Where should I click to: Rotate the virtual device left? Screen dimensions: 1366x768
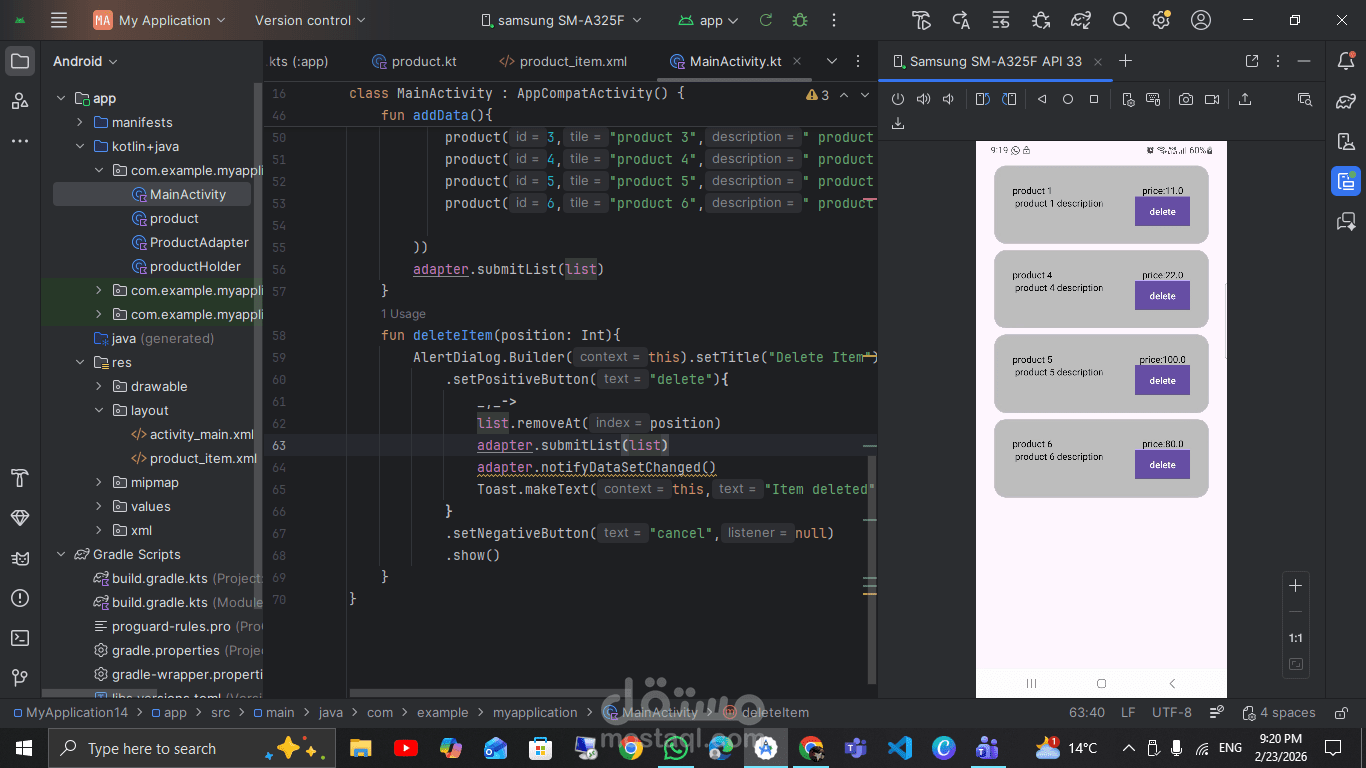pos(982,99)
